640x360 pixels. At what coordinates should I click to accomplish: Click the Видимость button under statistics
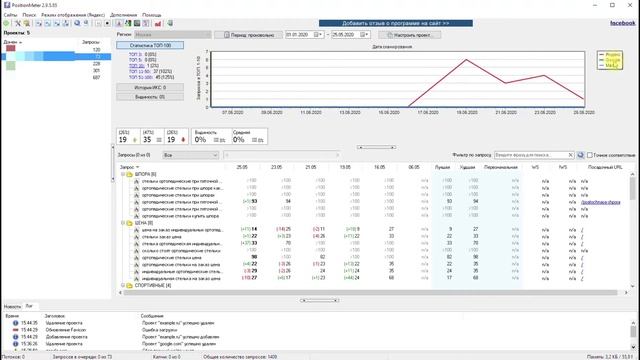[x=150, y=97]
